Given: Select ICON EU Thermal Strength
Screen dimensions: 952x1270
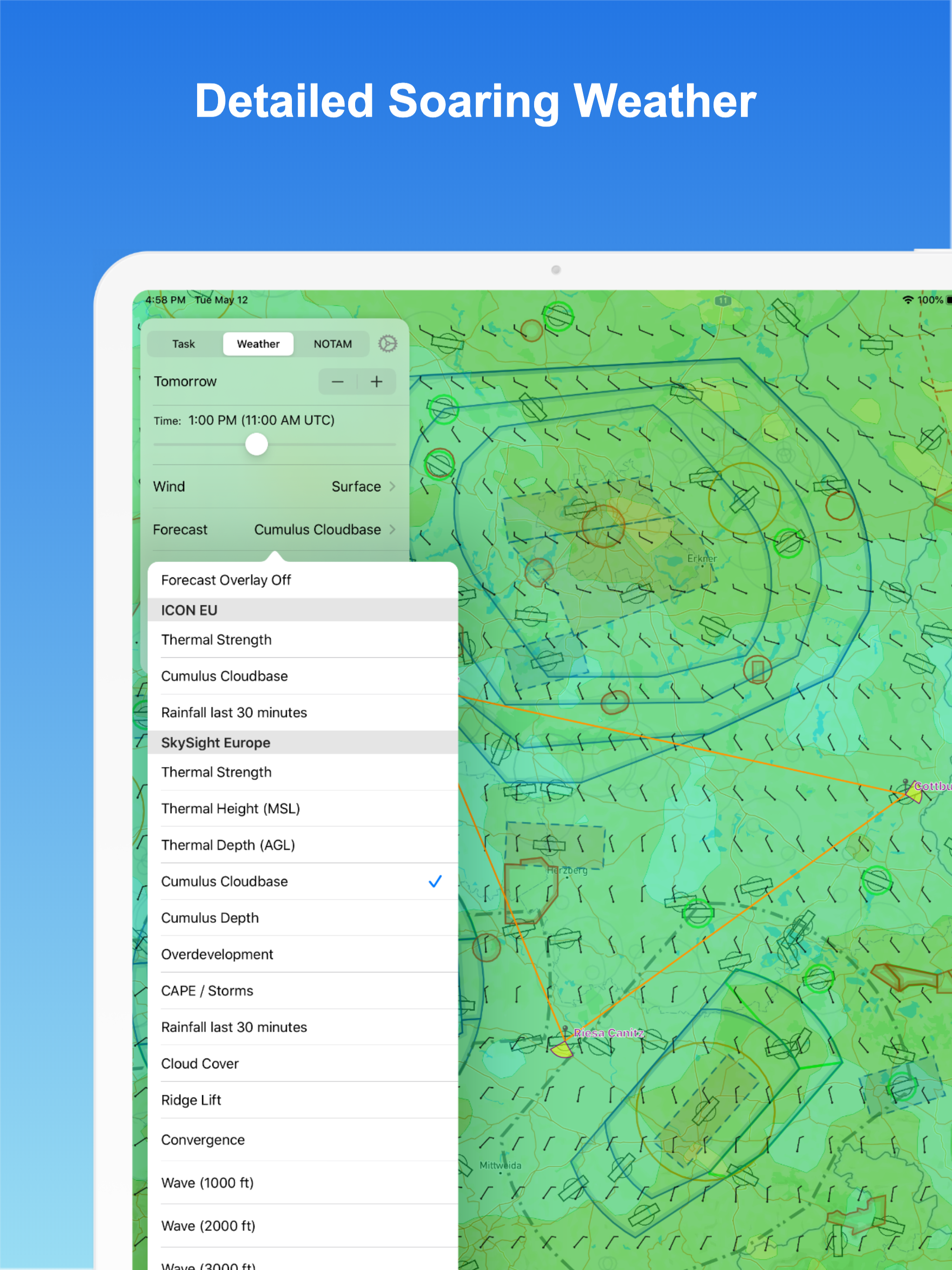Looking at the screenshot, I should [x=217, y=640].
